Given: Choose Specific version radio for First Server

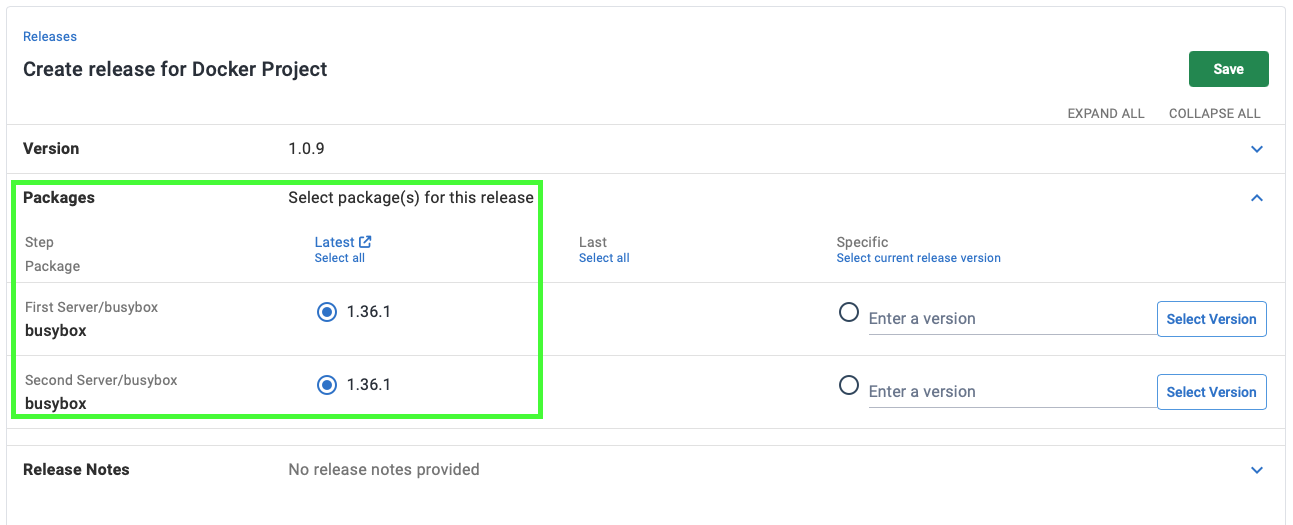Looking at the screenshot, I should tap(849, 312).
